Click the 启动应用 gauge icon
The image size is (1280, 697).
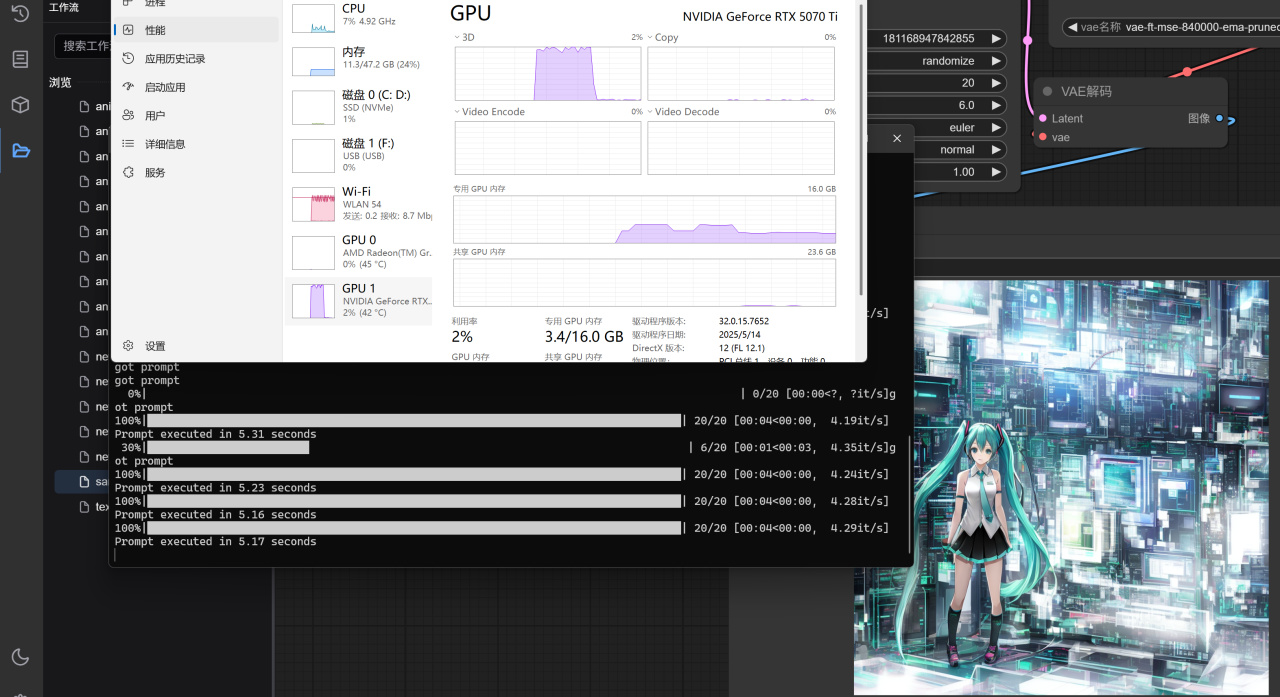128,87
